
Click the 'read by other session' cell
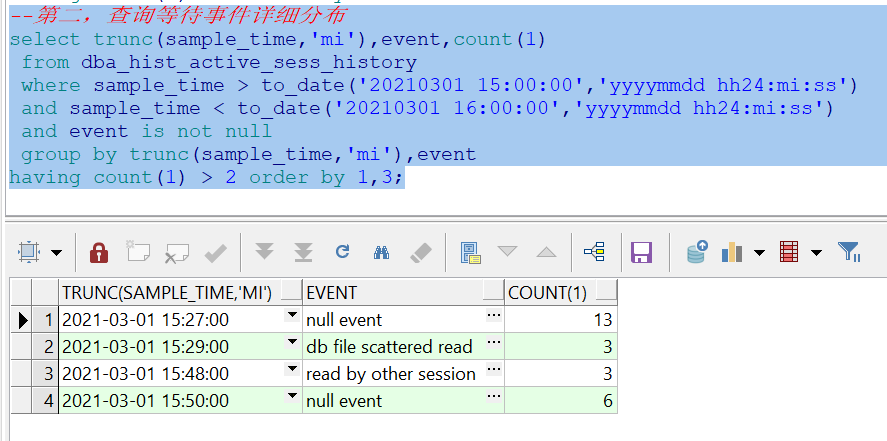pyautogui.click(x=403, y=373)
